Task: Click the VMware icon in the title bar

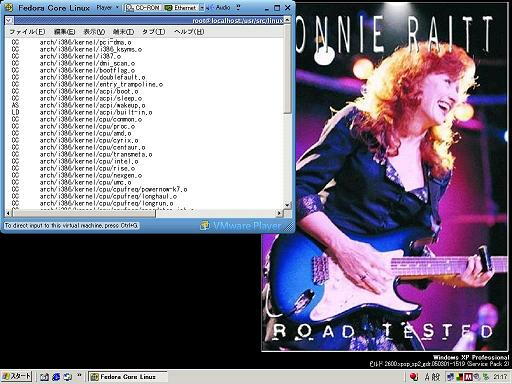Action: [8, 7]
